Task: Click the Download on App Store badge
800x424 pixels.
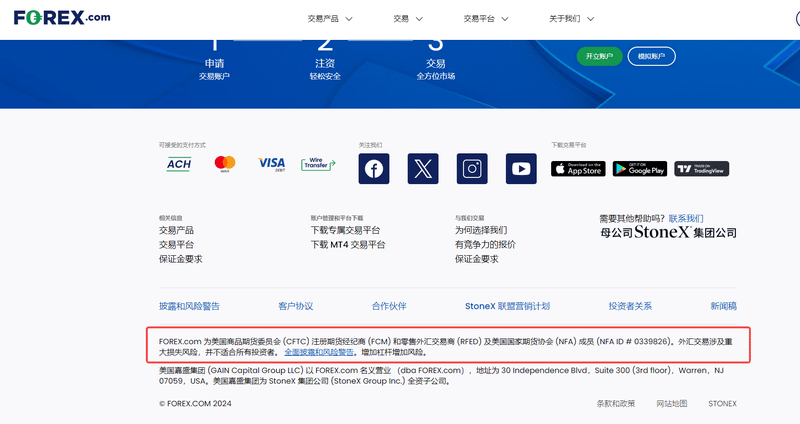Action: coord(578,168)
